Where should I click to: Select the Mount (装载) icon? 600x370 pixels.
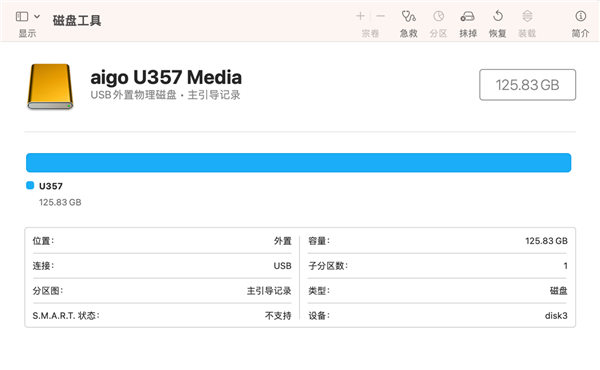[x=527, y=16]
